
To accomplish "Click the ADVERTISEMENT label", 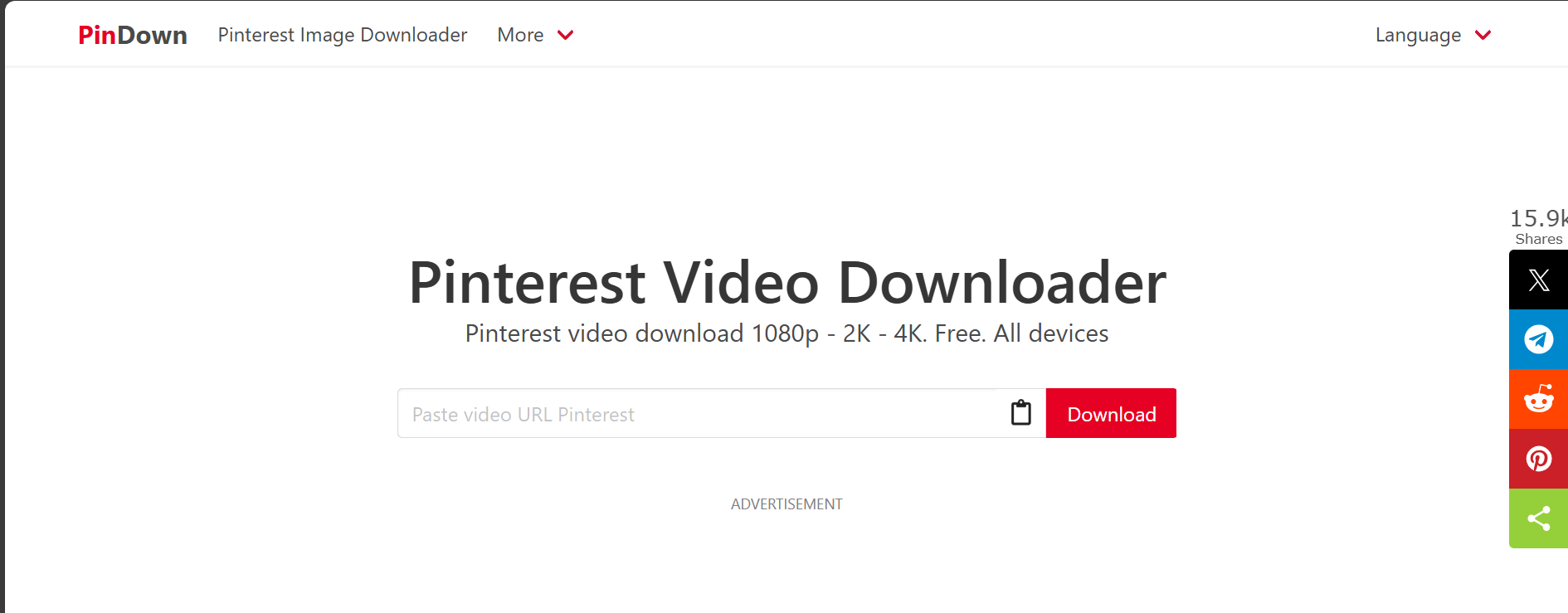I will point(786,504).
